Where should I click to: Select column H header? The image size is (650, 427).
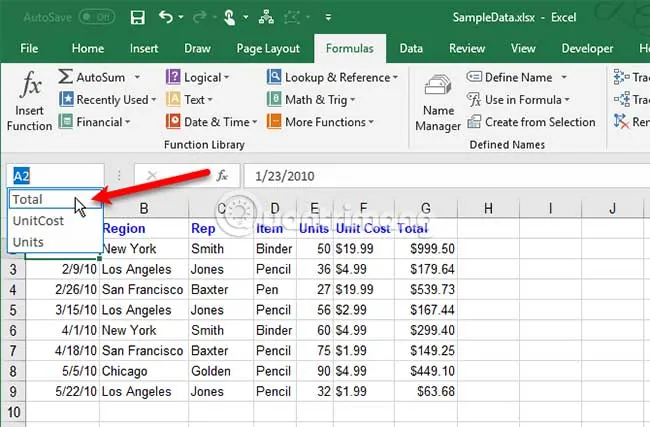click(488, 208)
